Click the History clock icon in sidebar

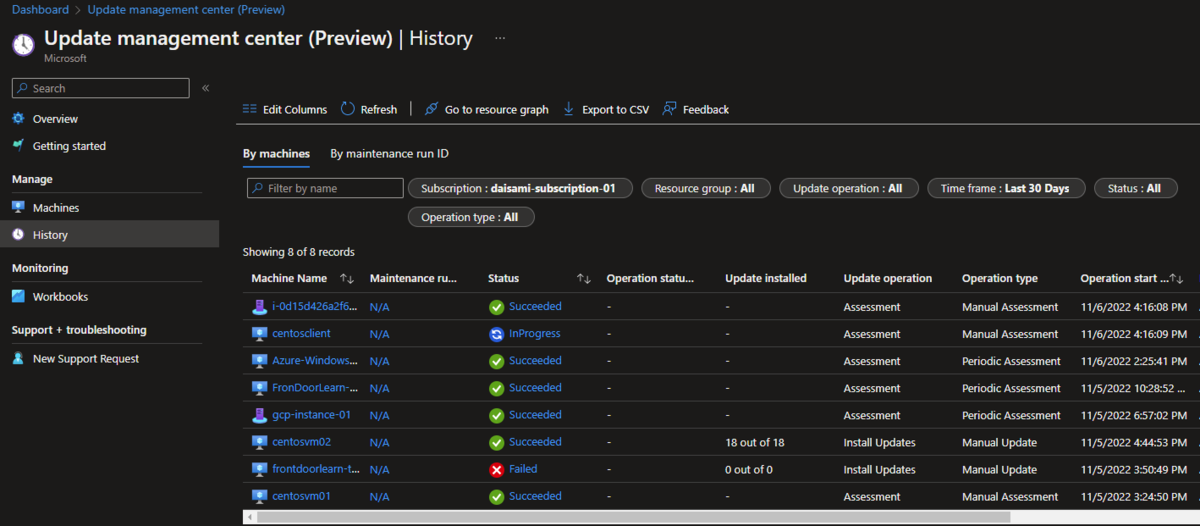click(x=18, y=235)
